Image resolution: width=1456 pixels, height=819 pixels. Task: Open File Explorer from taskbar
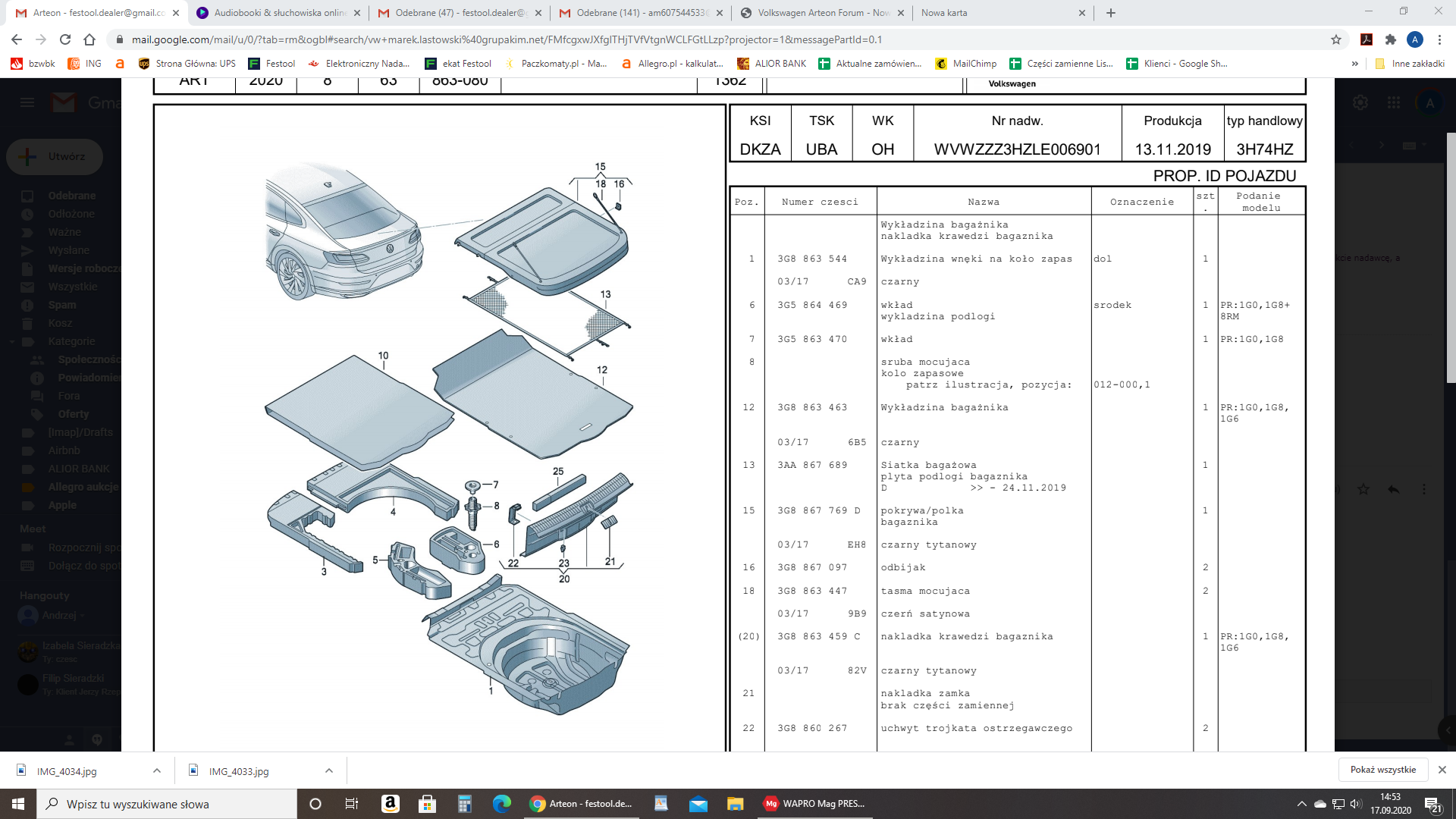click(735, 804)
